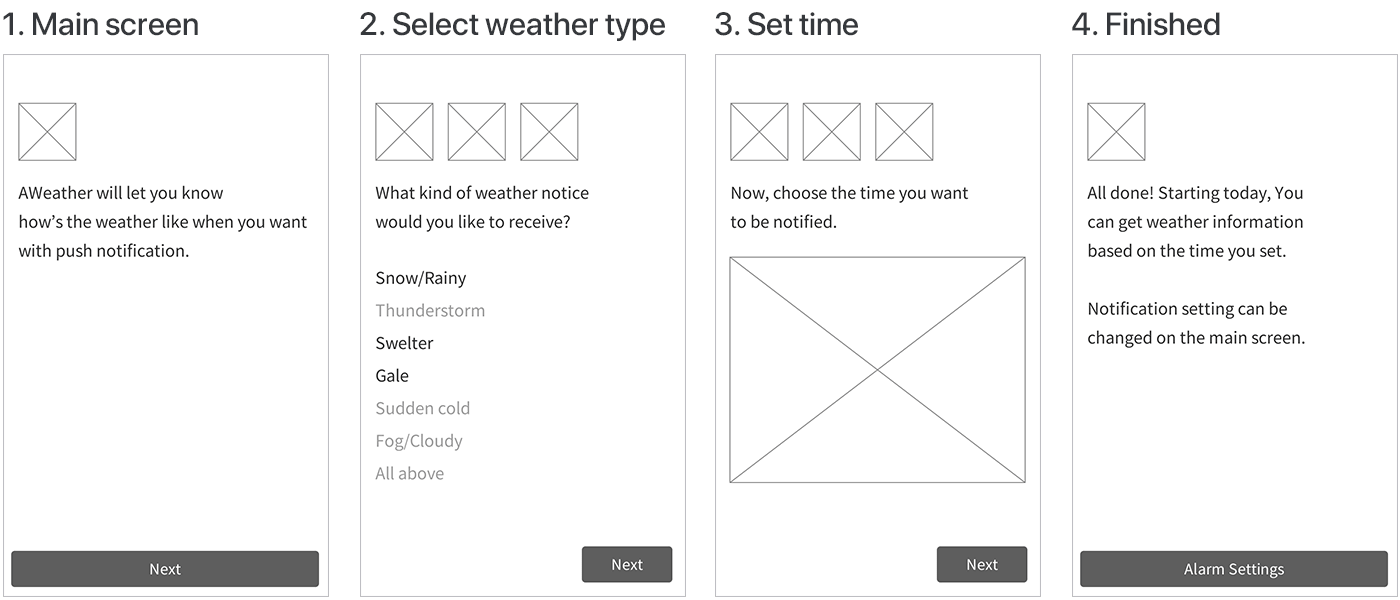Click Next on Set time screen
1400x600 pixels.
click(982, 564)
